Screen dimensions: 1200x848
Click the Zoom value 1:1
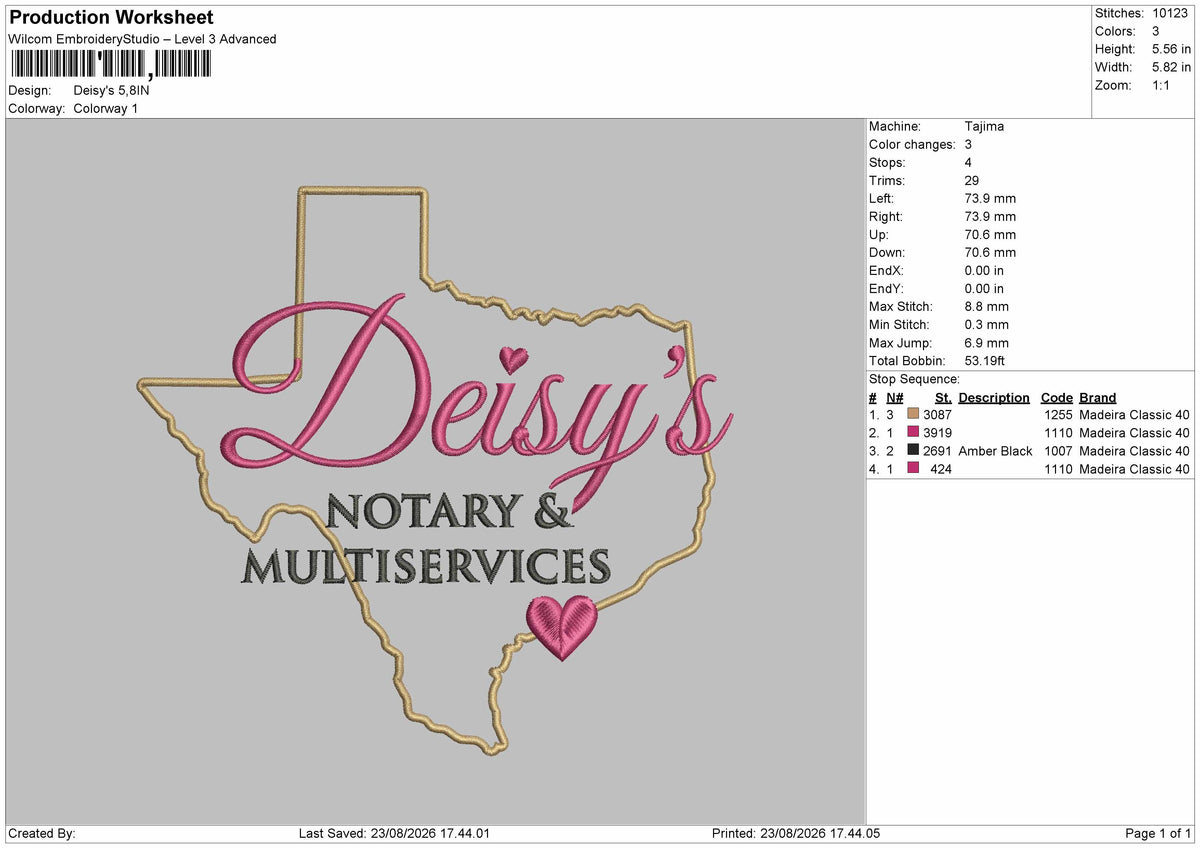click(x=1163, y=85)
